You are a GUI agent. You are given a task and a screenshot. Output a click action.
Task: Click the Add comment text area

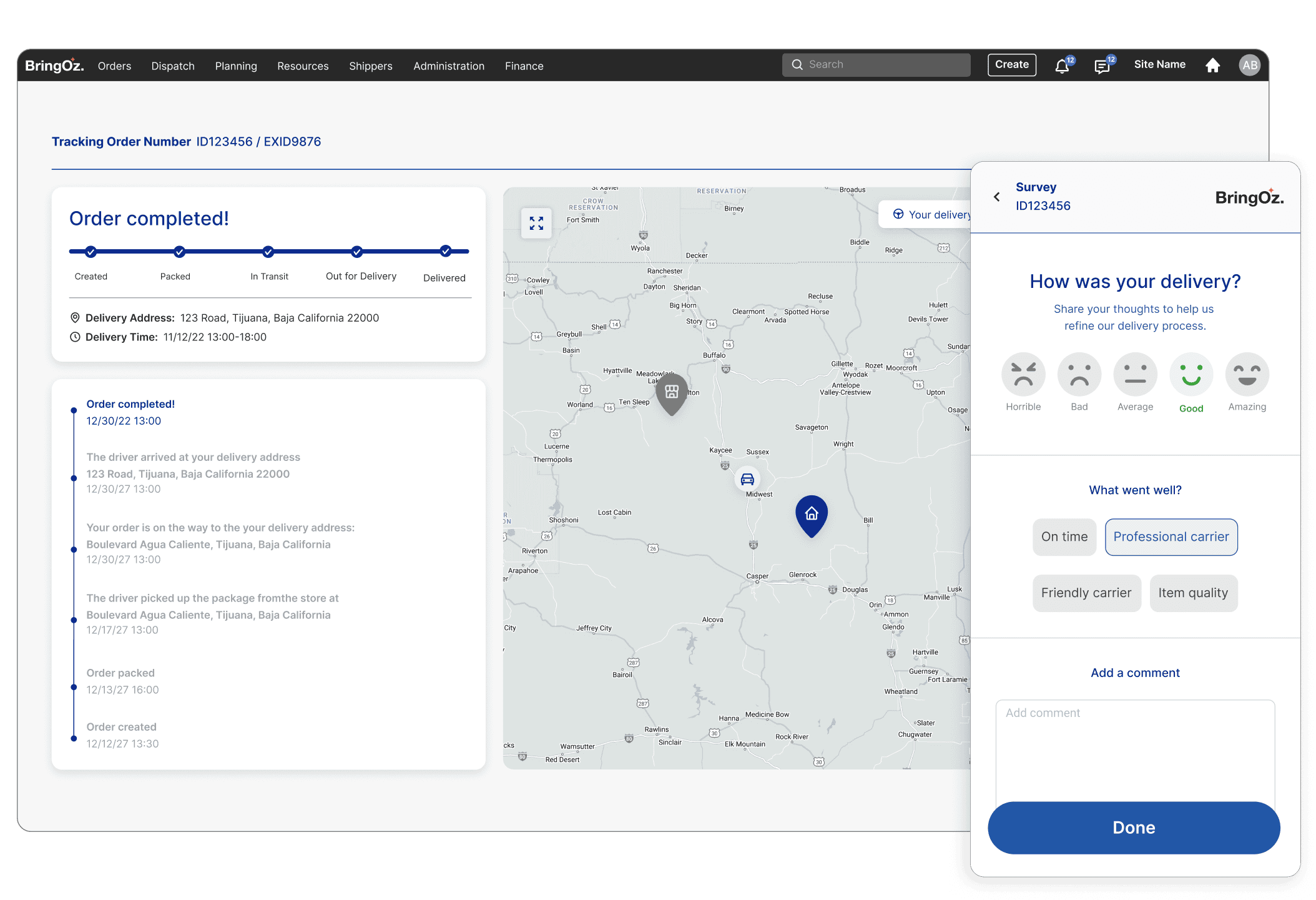pyautogui.click(x=1135, y=750)
